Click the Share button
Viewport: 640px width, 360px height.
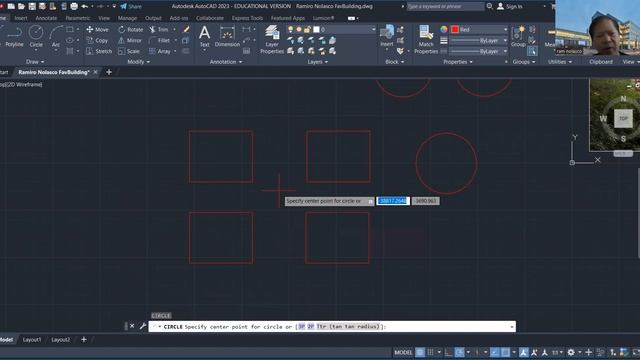(131, 6)
